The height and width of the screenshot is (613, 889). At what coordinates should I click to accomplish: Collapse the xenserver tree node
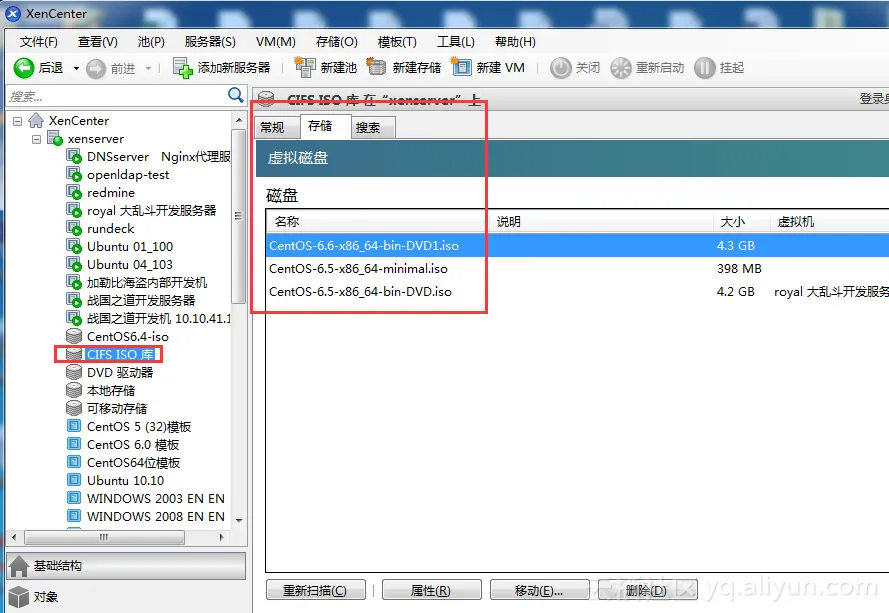tap(36, 139)
